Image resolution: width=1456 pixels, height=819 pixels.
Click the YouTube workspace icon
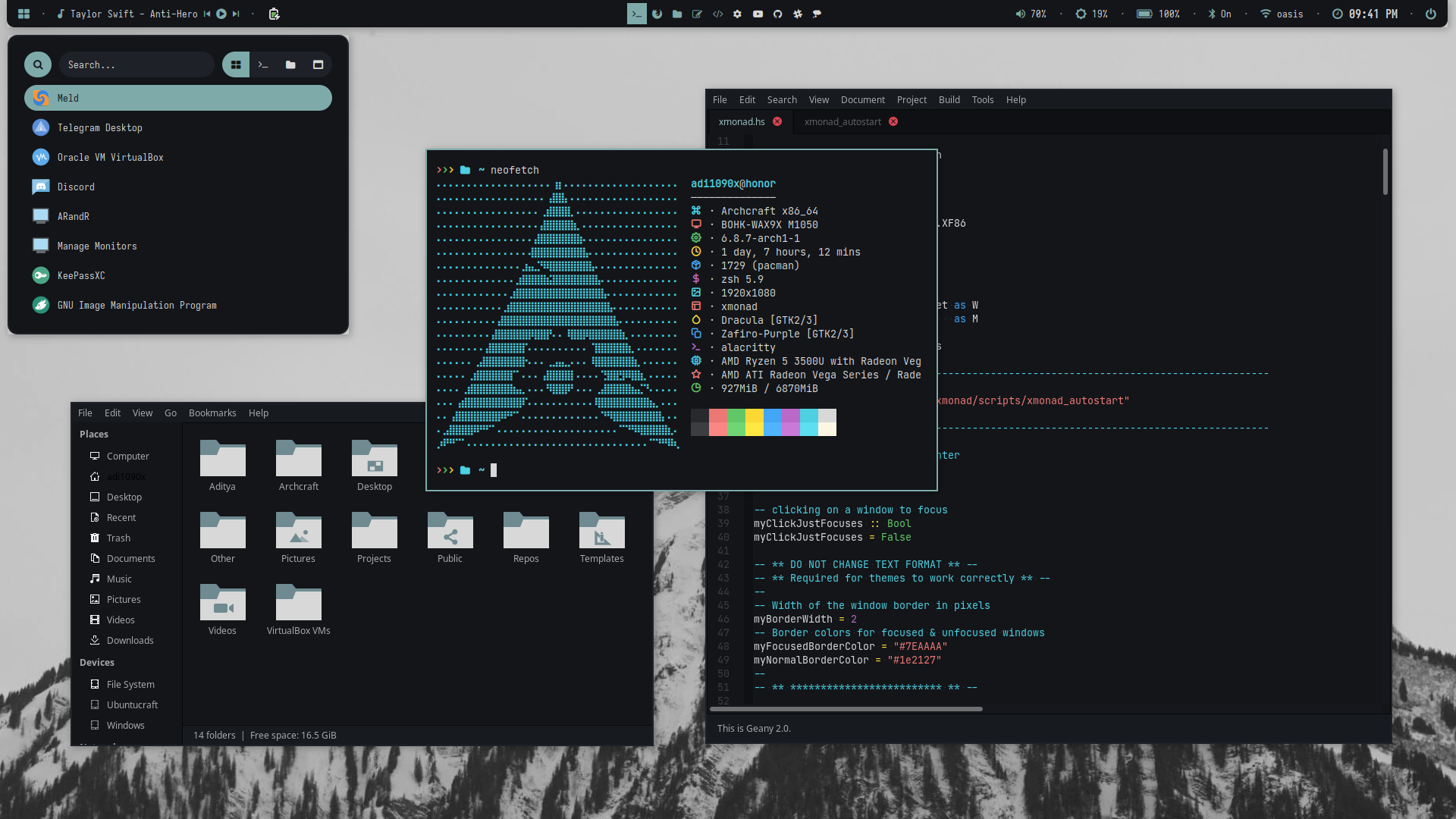[x=758, y=14]
